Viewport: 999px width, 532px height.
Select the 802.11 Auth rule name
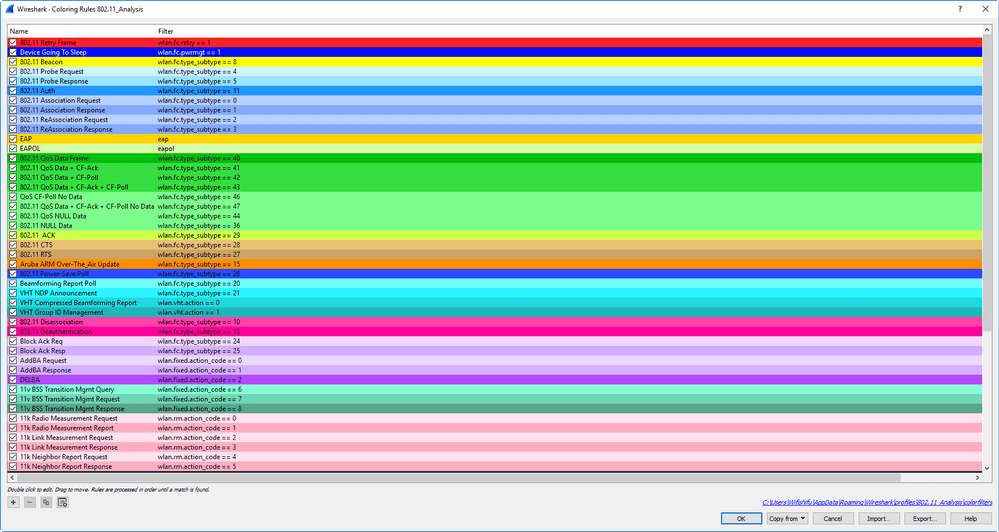pyautogui.click(x=38, y=90)
